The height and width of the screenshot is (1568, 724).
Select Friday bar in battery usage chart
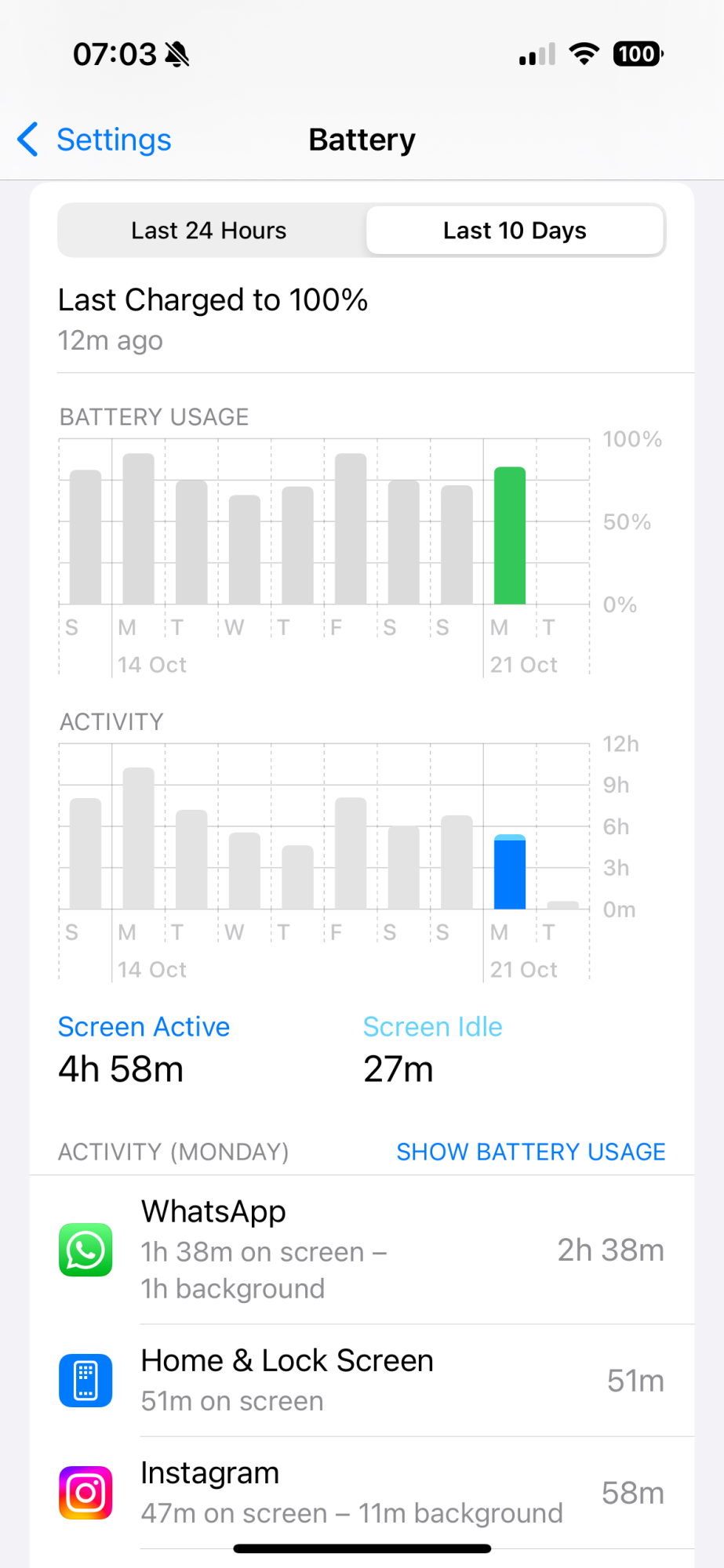click(x=351, y=529)
